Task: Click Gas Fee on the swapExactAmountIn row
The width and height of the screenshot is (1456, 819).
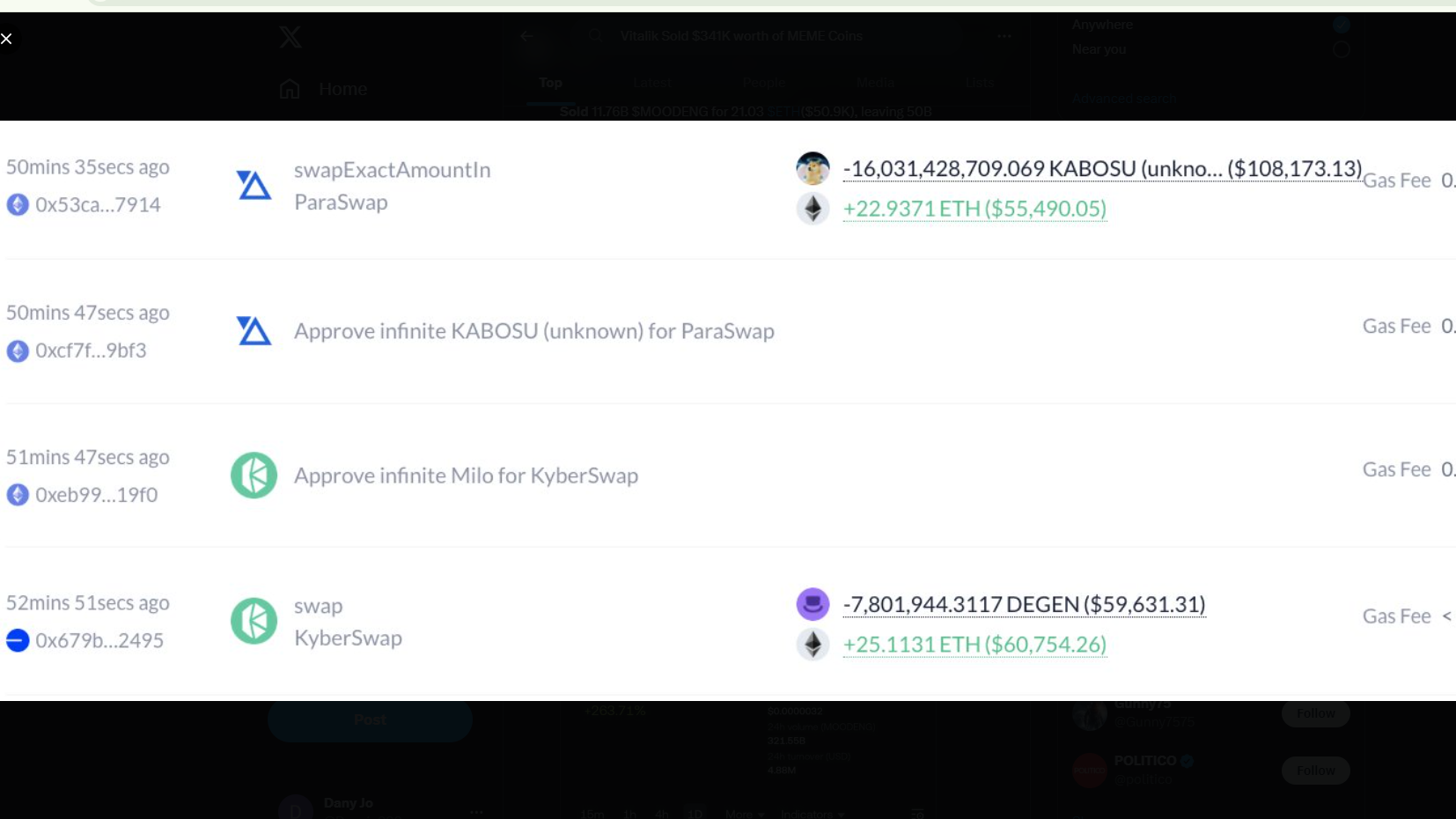Action: pyautogui.click(x=1397, y=181)
